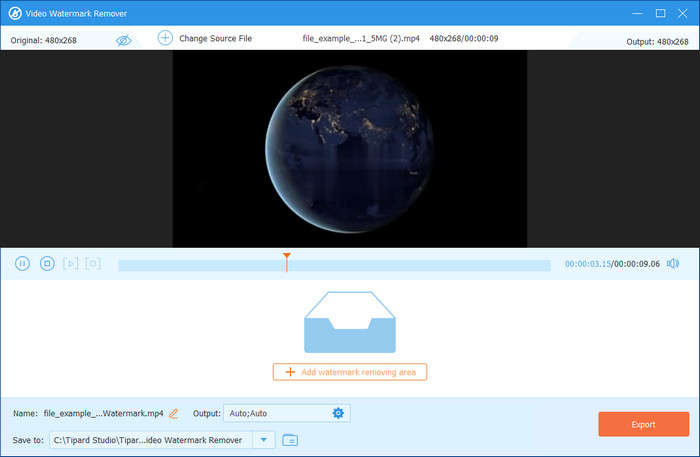Click the blue timeline progress bar
The width and height of the screenshot is (700, 457).
[x=334, y=265]
